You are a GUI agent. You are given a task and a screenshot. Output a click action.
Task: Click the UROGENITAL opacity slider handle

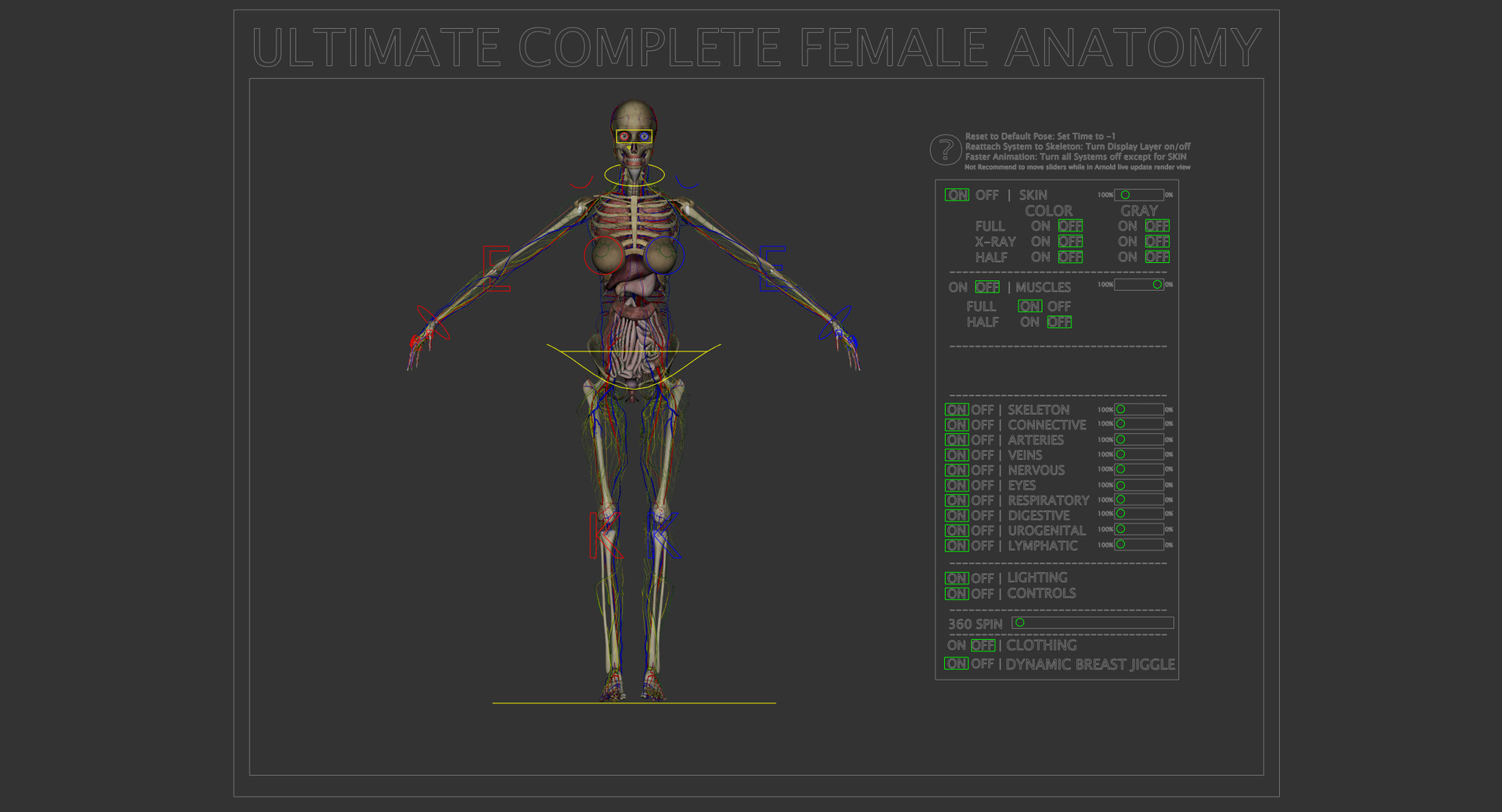1120,529
